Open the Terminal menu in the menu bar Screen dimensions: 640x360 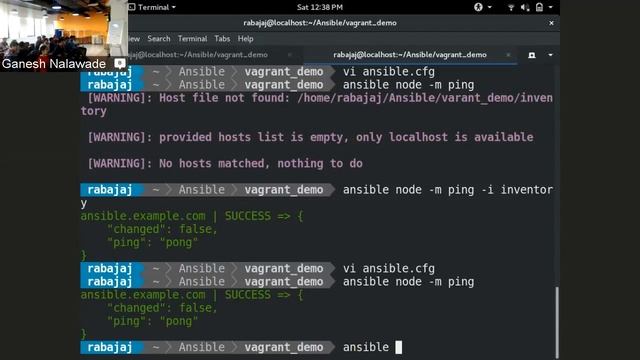click(x=192, y=39)
